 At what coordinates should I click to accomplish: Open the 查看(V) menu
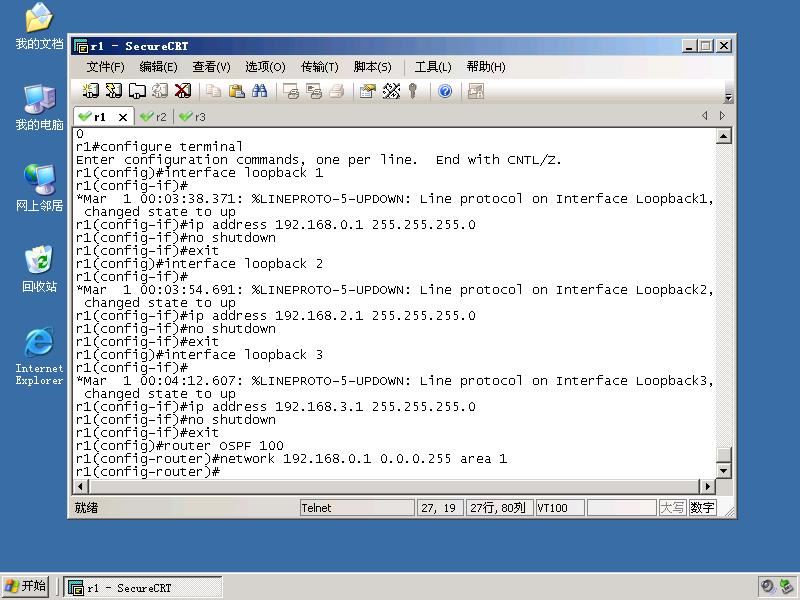[x=211, y=67]
